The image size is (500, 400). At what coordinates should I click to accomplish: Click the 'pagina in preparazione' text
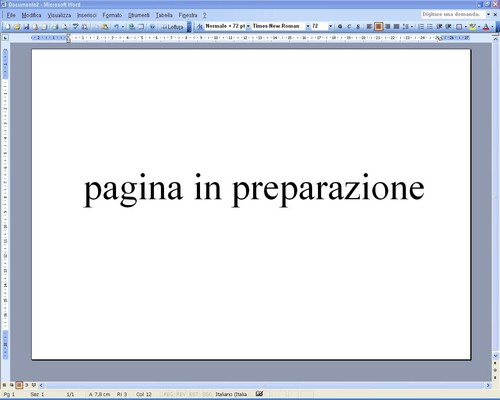pyautogui.click(x=254, y=189)
